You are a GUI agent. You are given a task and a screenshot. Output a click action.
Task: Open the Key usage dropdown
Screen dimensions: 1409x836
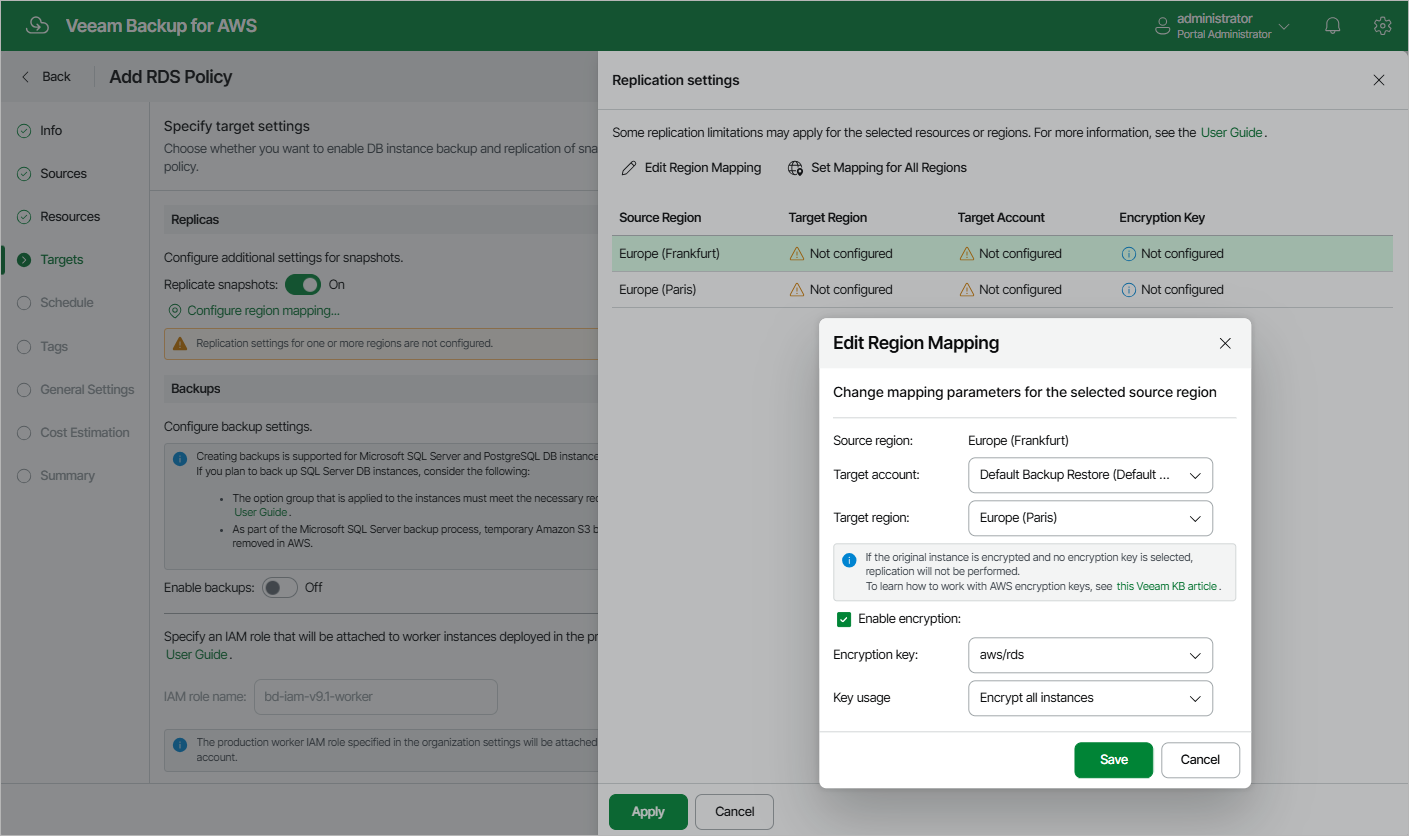[1090, 698]
